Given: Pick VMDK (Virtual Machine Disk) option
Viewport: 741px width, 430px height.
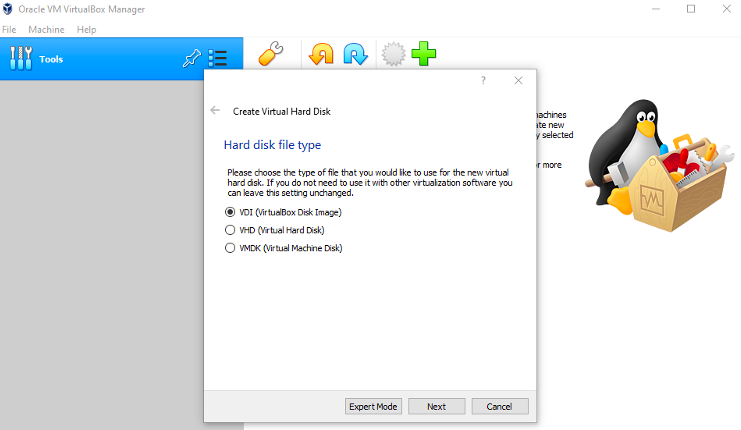Looking at the screenshot, I should [284, 248].
